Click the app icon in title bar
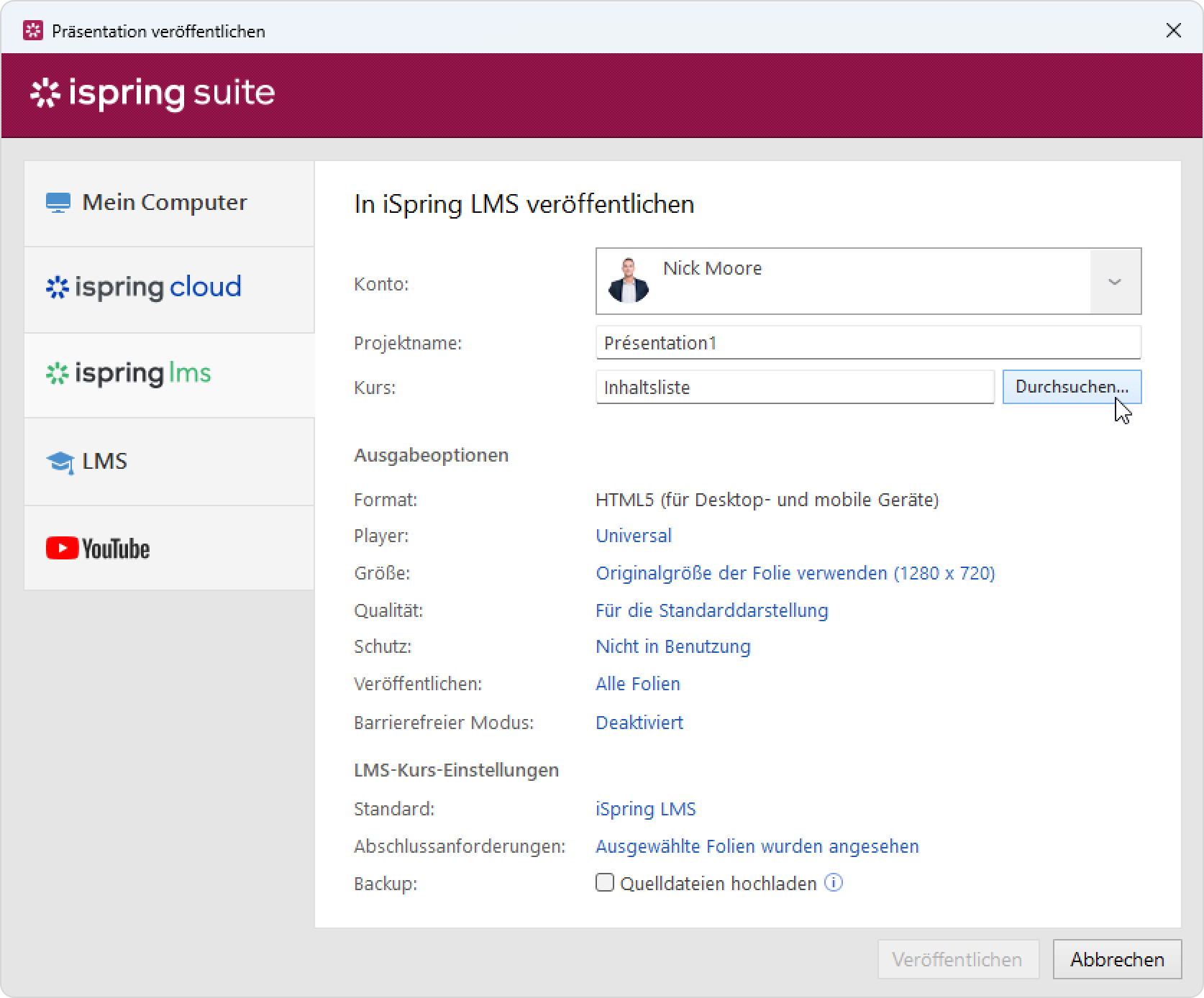Screen dimensions: 1204x998 point(33,31)
